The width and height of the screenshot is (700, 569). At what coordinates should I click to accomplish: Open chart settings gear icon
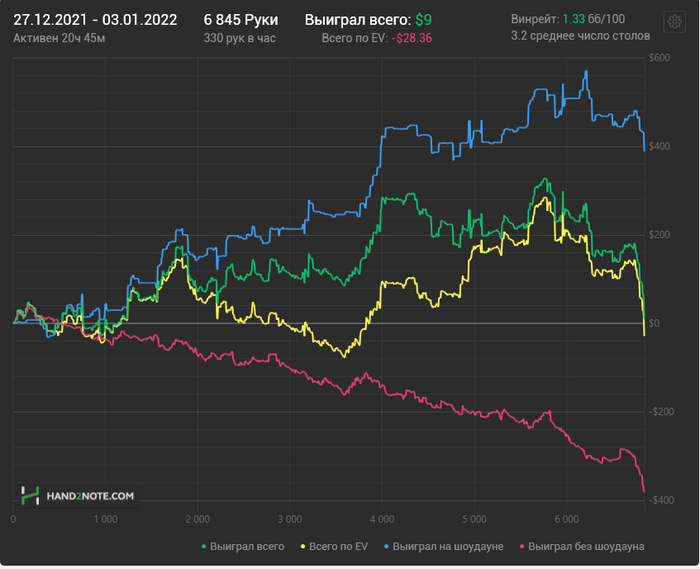tap(674, 22)
